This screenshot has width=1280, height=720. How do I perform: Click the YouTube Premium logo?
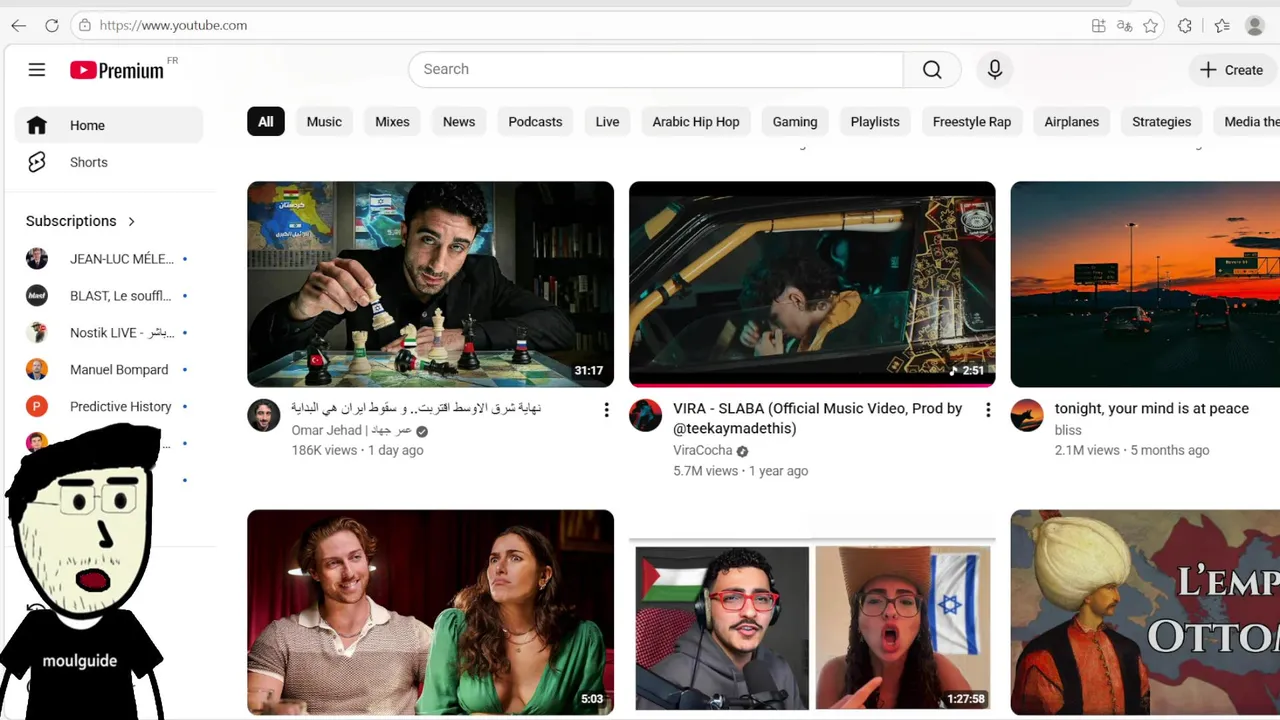[117, 70]
